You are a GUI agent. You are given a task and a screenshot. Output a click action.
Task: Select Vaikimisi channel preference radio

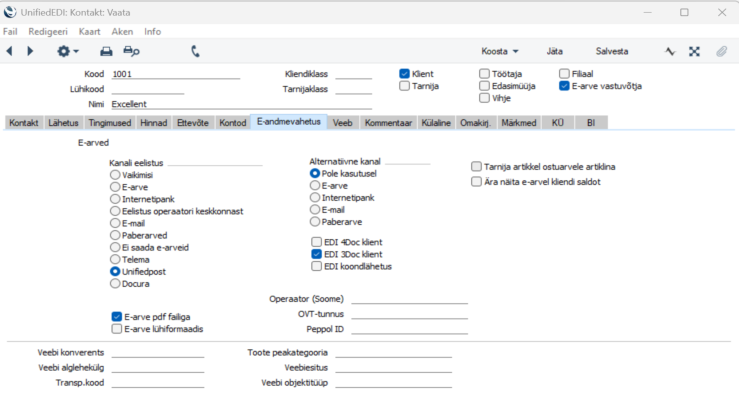pos(115,174)
